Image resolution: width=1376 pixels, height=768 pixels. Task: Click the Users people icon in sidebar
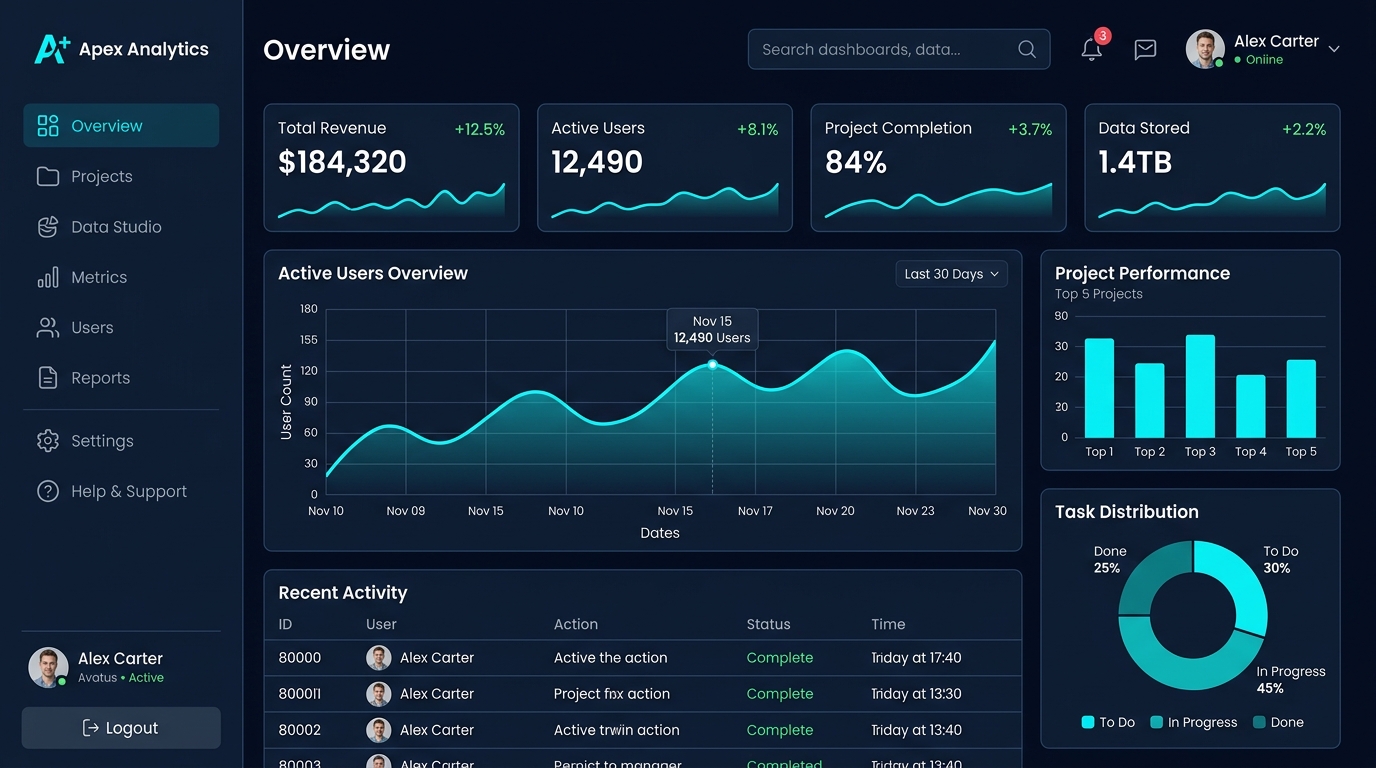(48, 328)
